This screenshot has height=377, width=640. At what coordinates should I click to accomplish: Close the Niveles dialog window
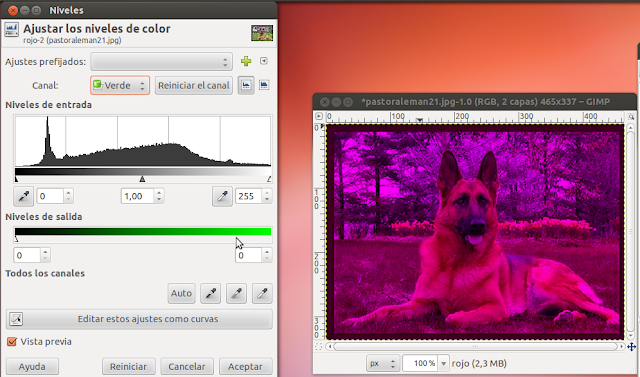pos(13,10)
